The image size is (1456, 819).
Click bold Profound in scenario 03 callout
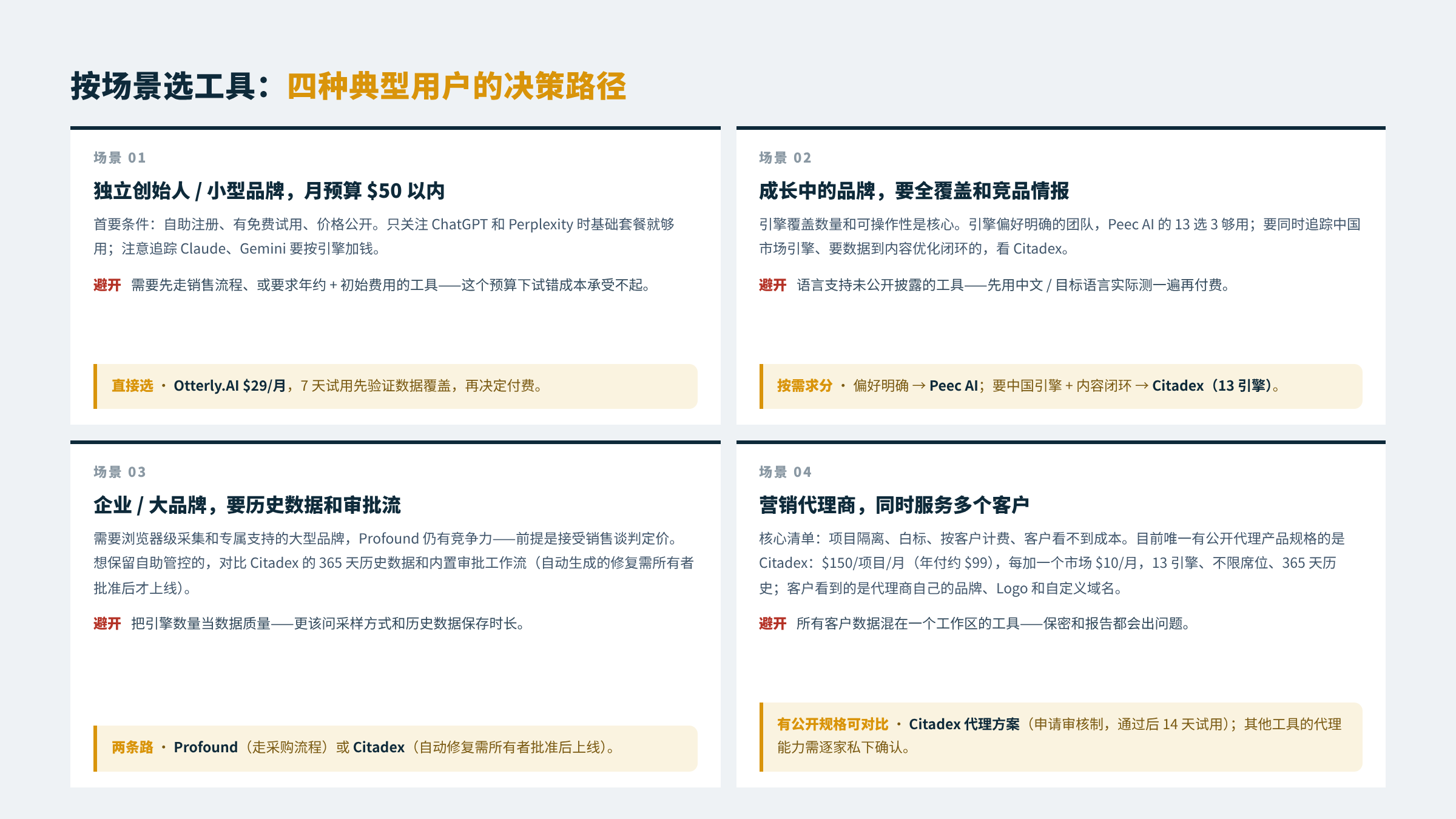coord(206,747)
